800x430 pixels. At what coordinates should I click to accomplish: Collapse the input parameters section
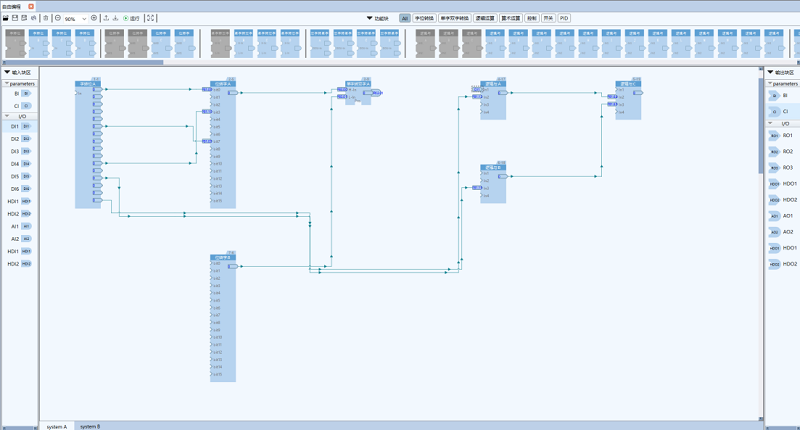coord(5,83)
